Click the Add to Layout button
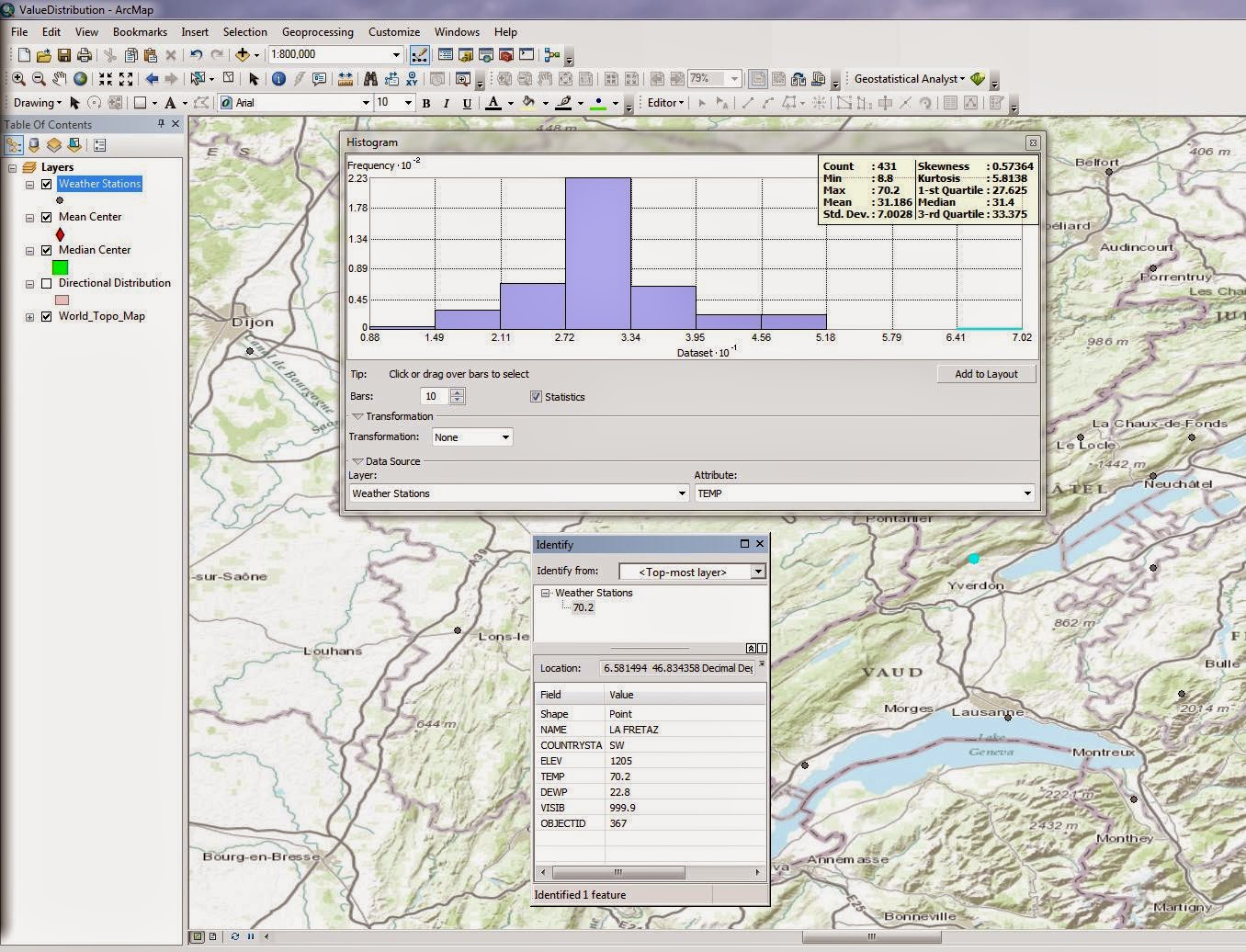This screenshot has height=952, width=1246. 986,374
